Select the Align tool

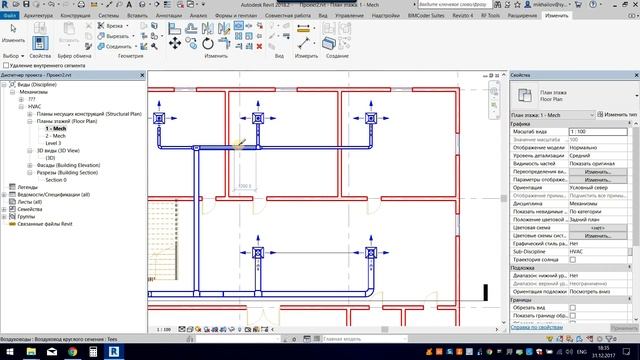174,29
